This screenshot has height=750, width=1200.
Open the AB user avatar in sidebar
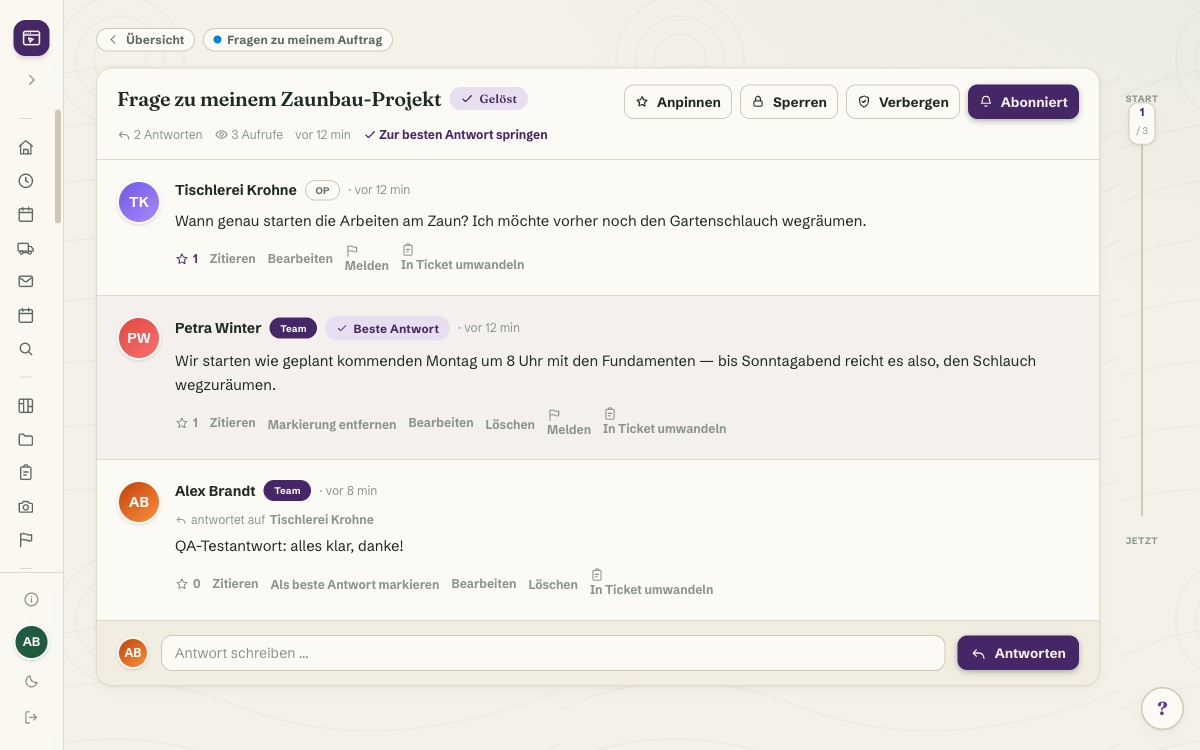(x=31, y=641)
